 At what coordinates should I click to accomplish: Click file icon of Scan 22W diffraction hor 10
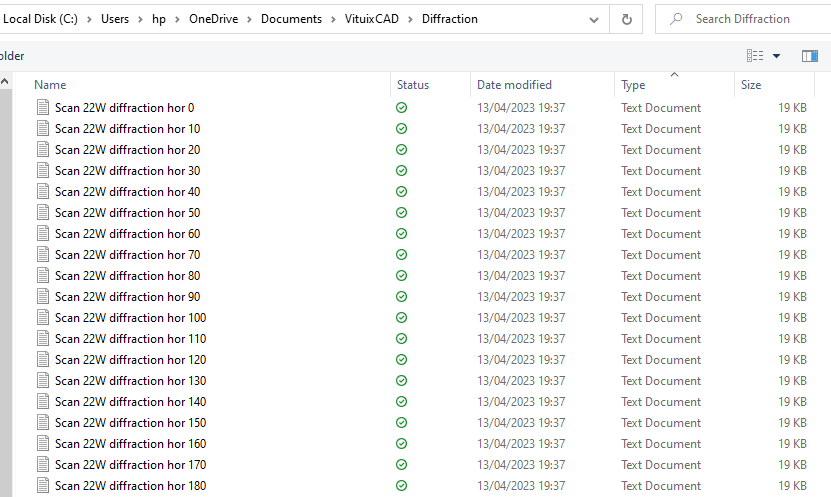click(43, 129)
